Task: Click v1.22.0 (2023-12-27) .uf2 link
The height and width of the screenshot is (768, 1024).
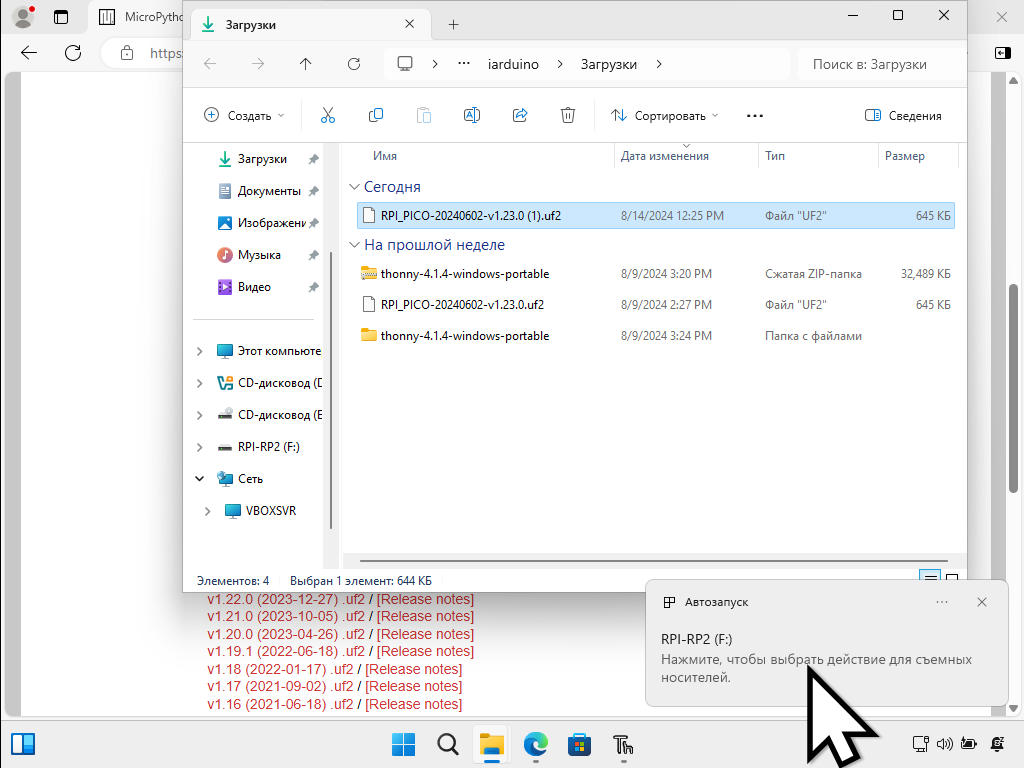Action: [x=286, y=599]
